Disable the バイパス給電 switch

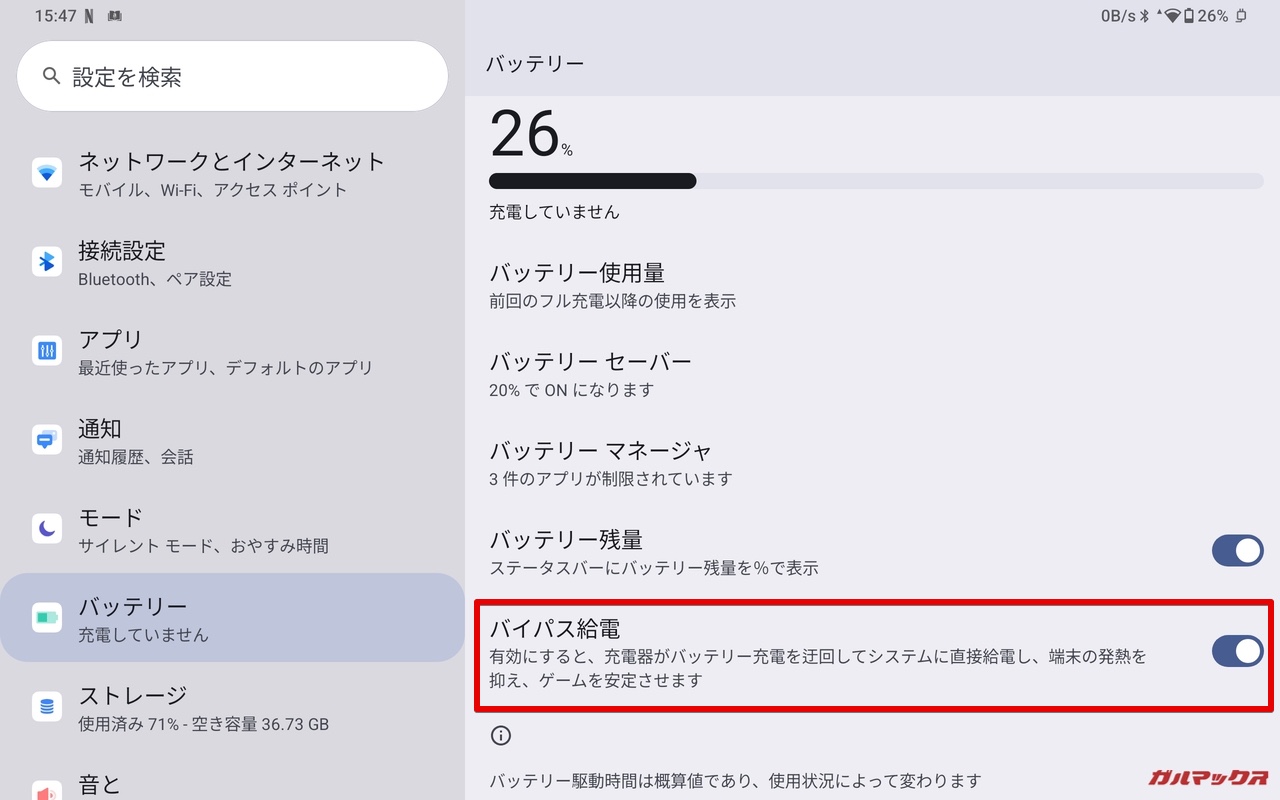click(1238, 652)
